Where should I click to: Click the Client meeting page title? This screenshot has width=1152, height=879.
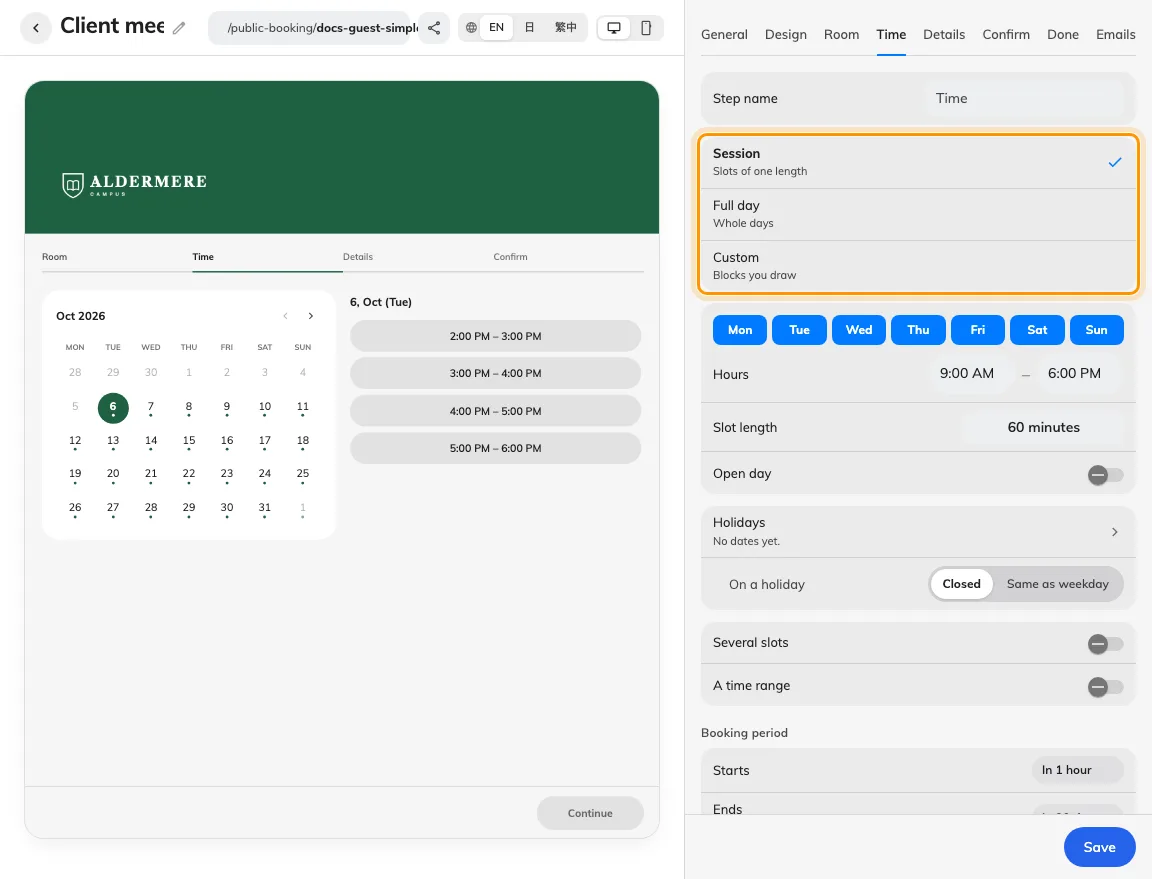(112, 26)
